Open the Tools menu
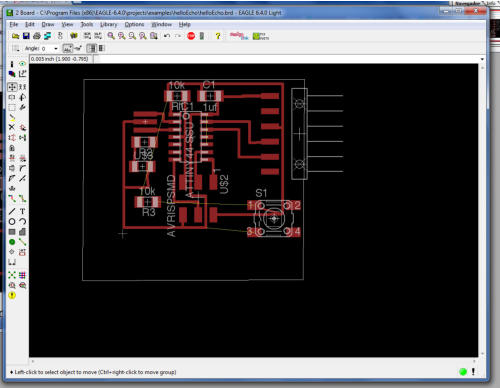500x388 pixels. click(87, 24)
